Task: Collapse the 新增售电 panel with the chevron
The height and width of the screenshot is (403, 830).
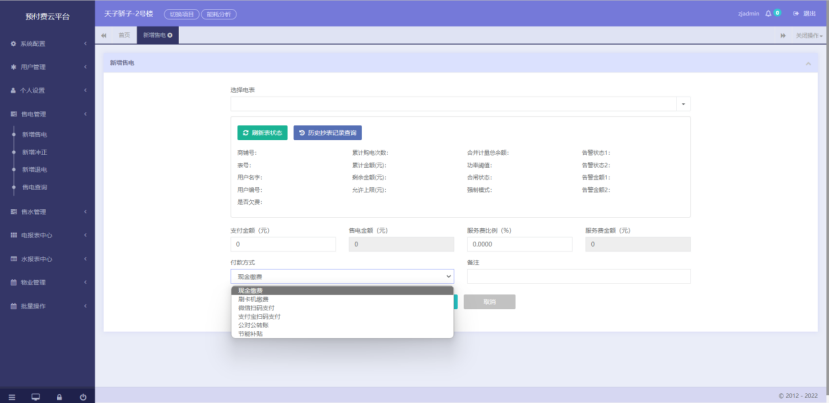Action: 807,63
